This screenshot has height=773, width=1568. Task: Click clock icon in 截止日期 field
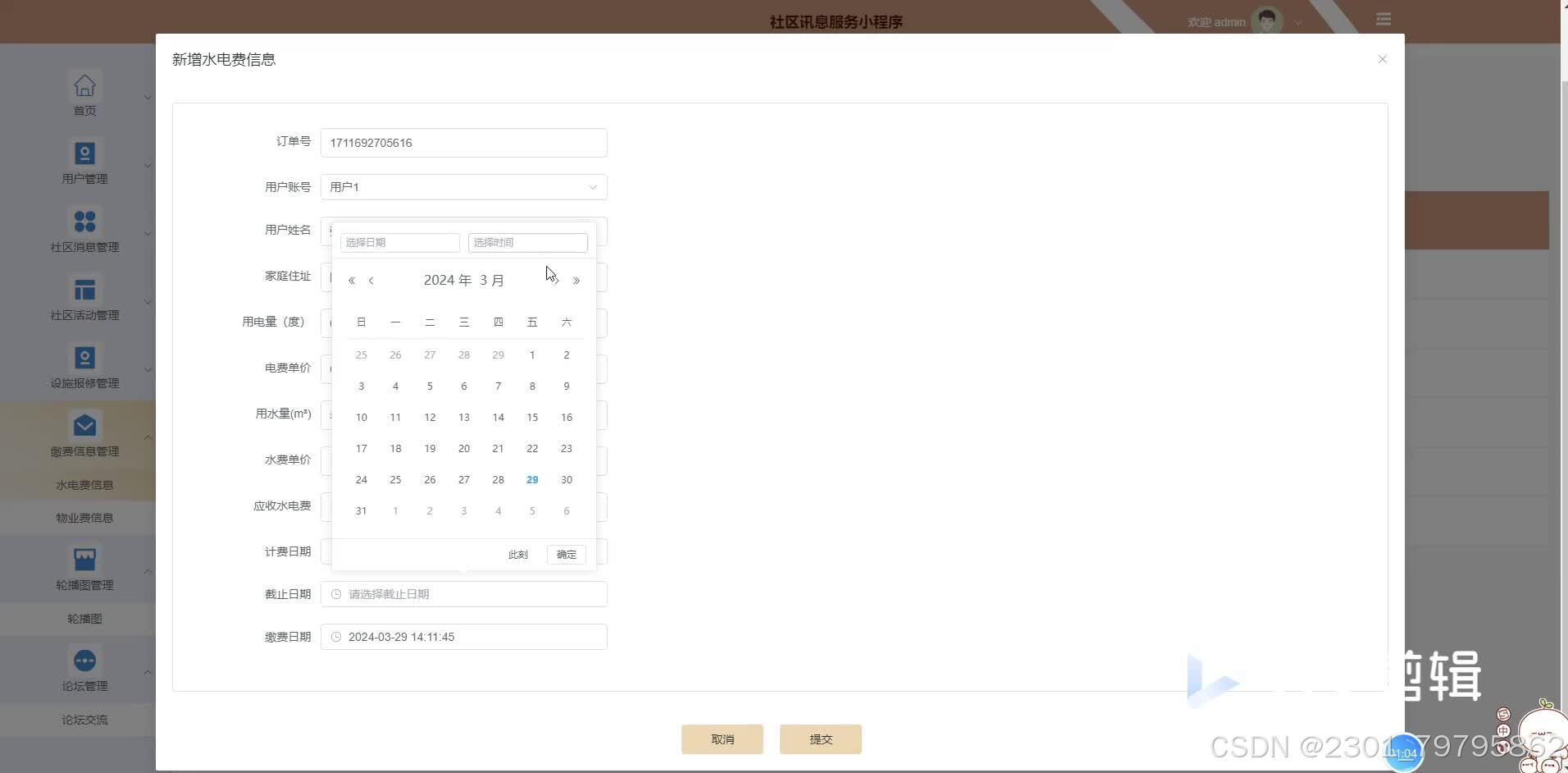335,594
